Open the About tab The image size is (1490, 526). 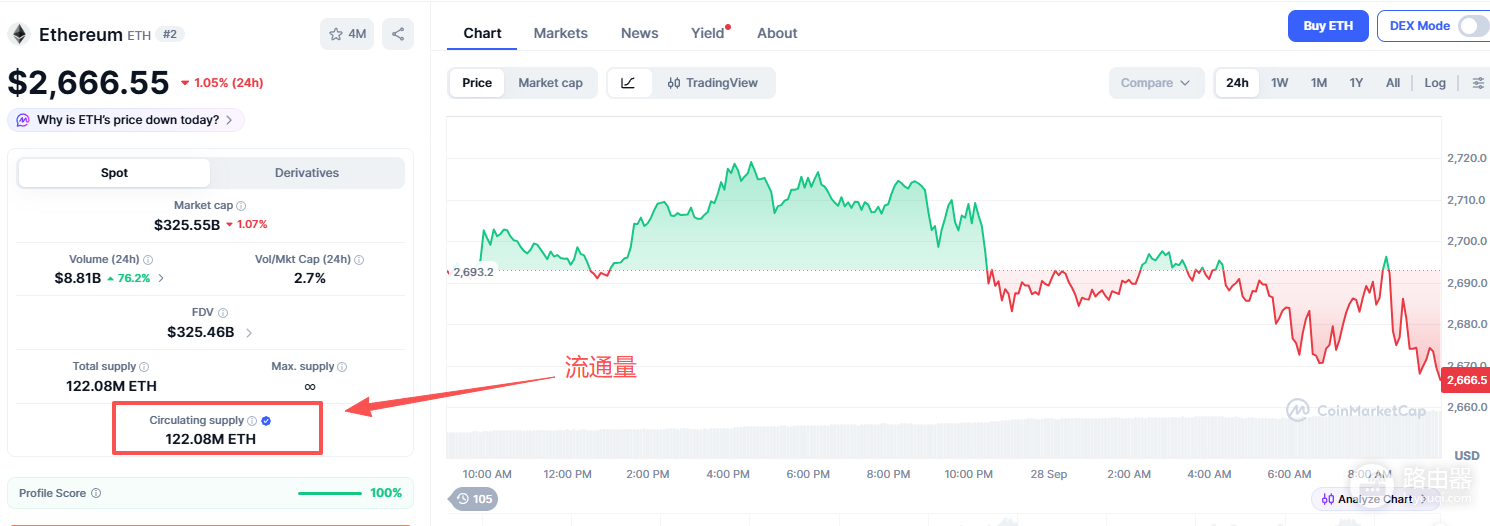[x=777, y=33]
